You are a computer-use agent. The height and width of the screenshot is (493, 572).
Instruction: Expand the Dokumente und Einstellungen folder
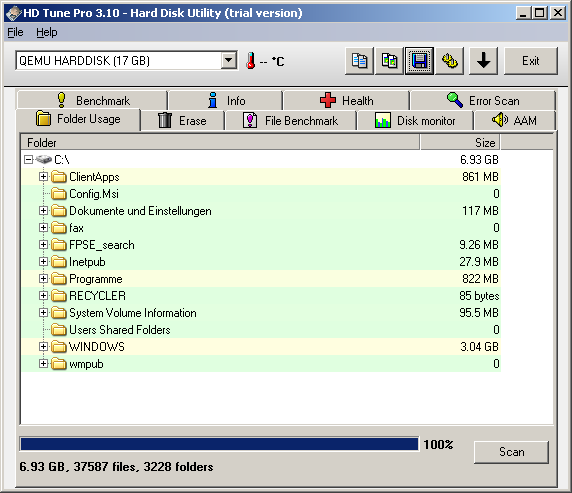[43, 211]
